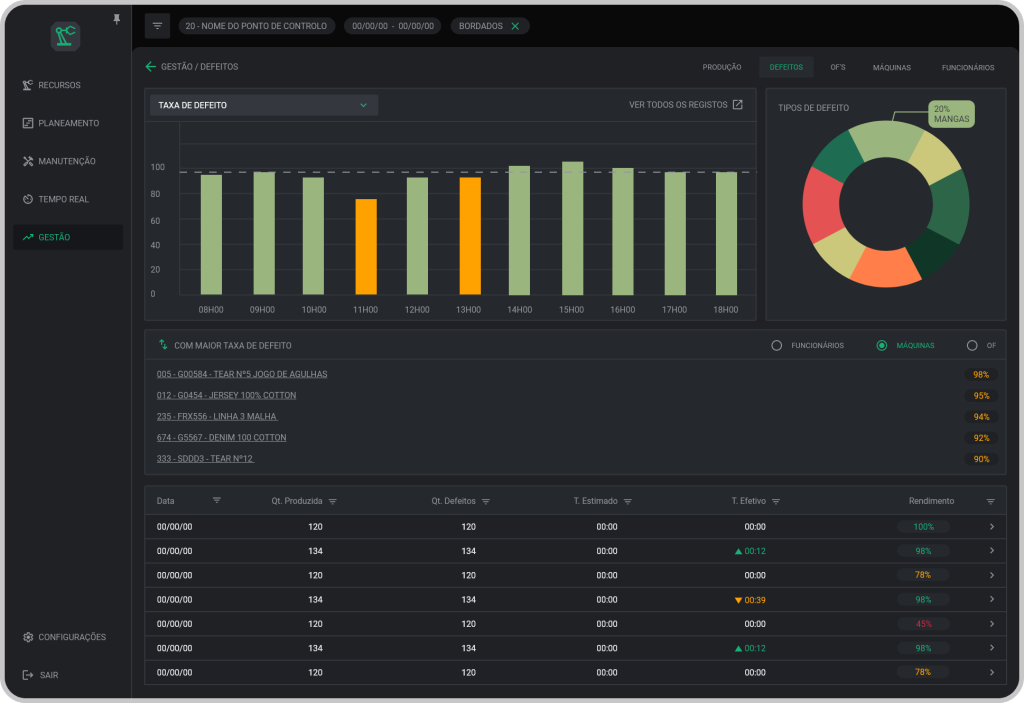The width and height of the screenshot is (1024, 703).
Task: Open the Manutenção sidebar menu item
Action: [x=66, y=161]
